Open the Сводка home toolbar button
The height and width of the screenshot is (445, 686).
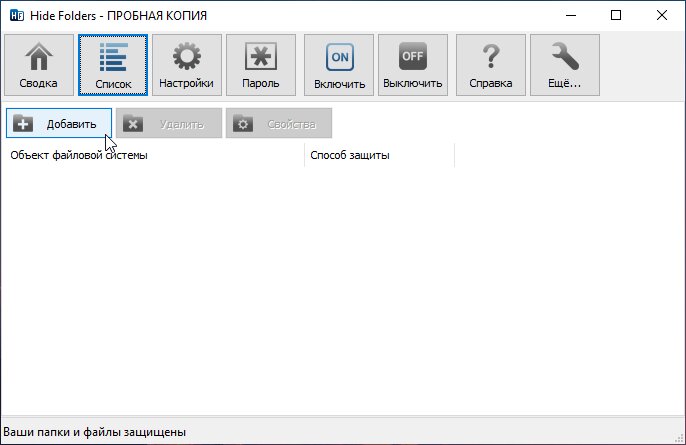tap(39, 65)
